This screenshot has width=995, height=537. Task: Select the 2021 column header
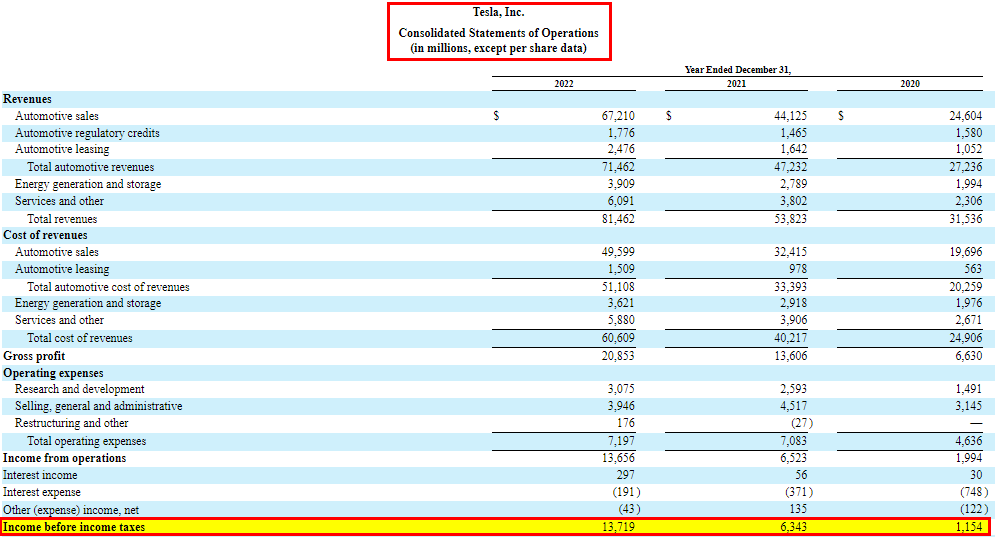[736, 84]
